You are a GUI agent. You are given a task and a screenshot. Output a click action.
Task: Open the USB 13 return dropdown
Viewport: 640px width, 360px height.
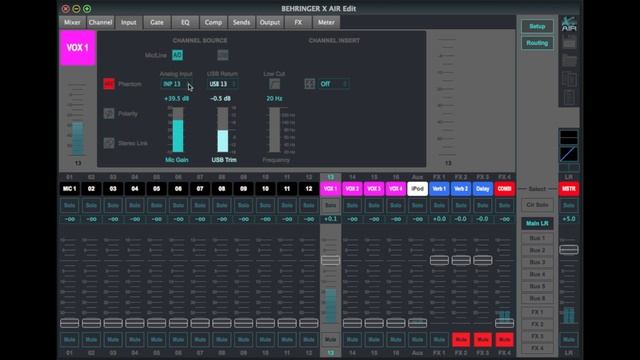point(222,84)
